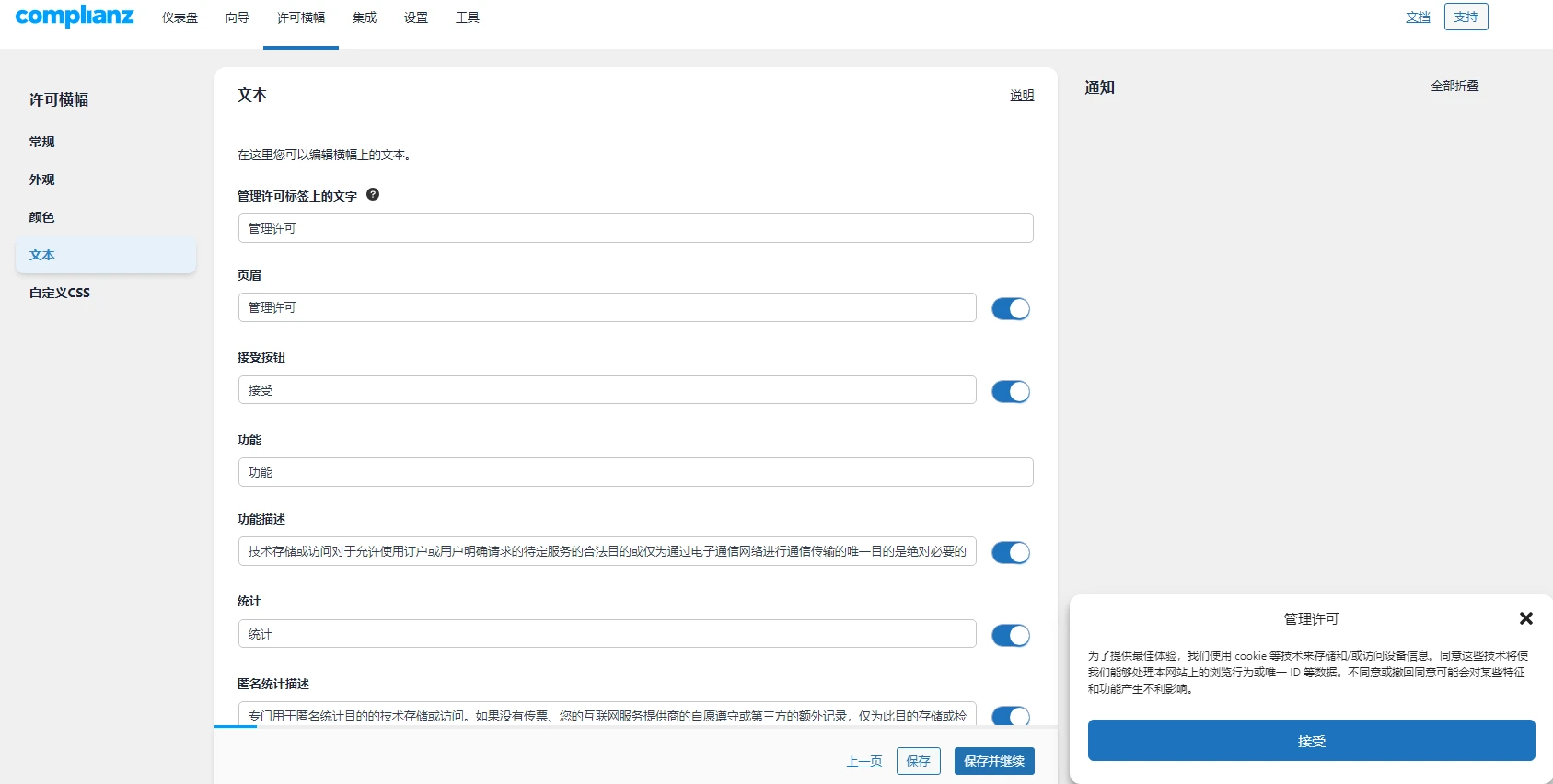Click the help icon beside 管理许可标签上的文字

tap(373, 194)
